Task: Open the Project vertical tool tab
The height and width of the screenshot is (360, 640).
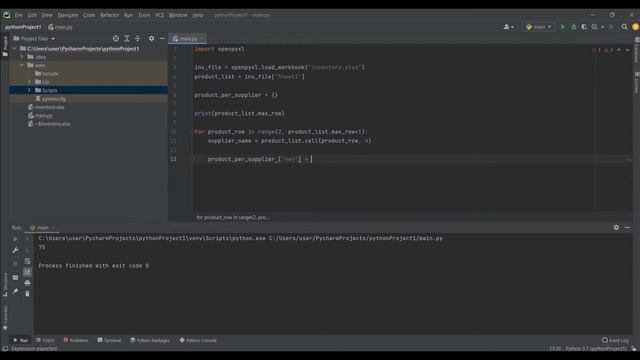Action: [5, 46]
